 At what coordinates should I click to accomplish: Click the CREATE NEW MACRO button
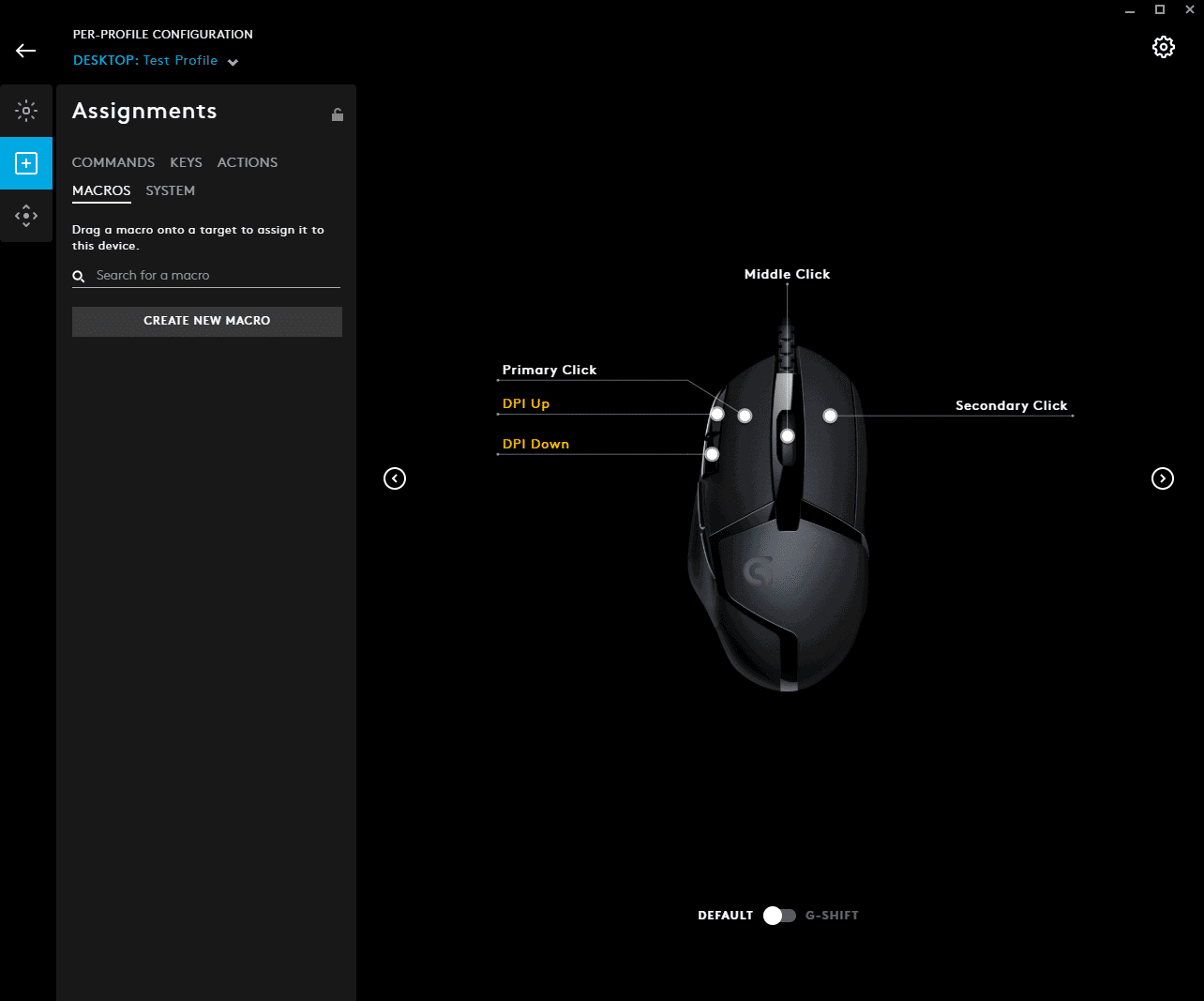coord(206,321)
